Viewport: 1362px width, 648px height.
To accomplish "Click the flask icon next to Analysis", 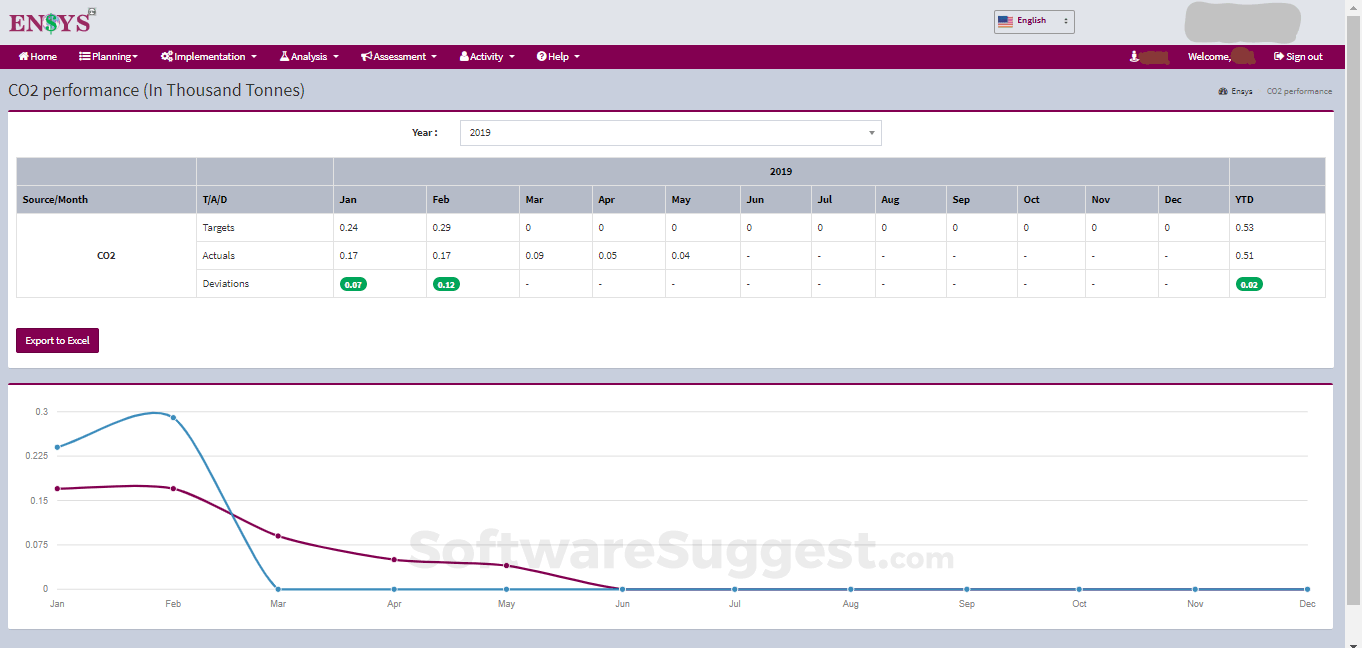I will pyautogui.click(x=284, y=57).
